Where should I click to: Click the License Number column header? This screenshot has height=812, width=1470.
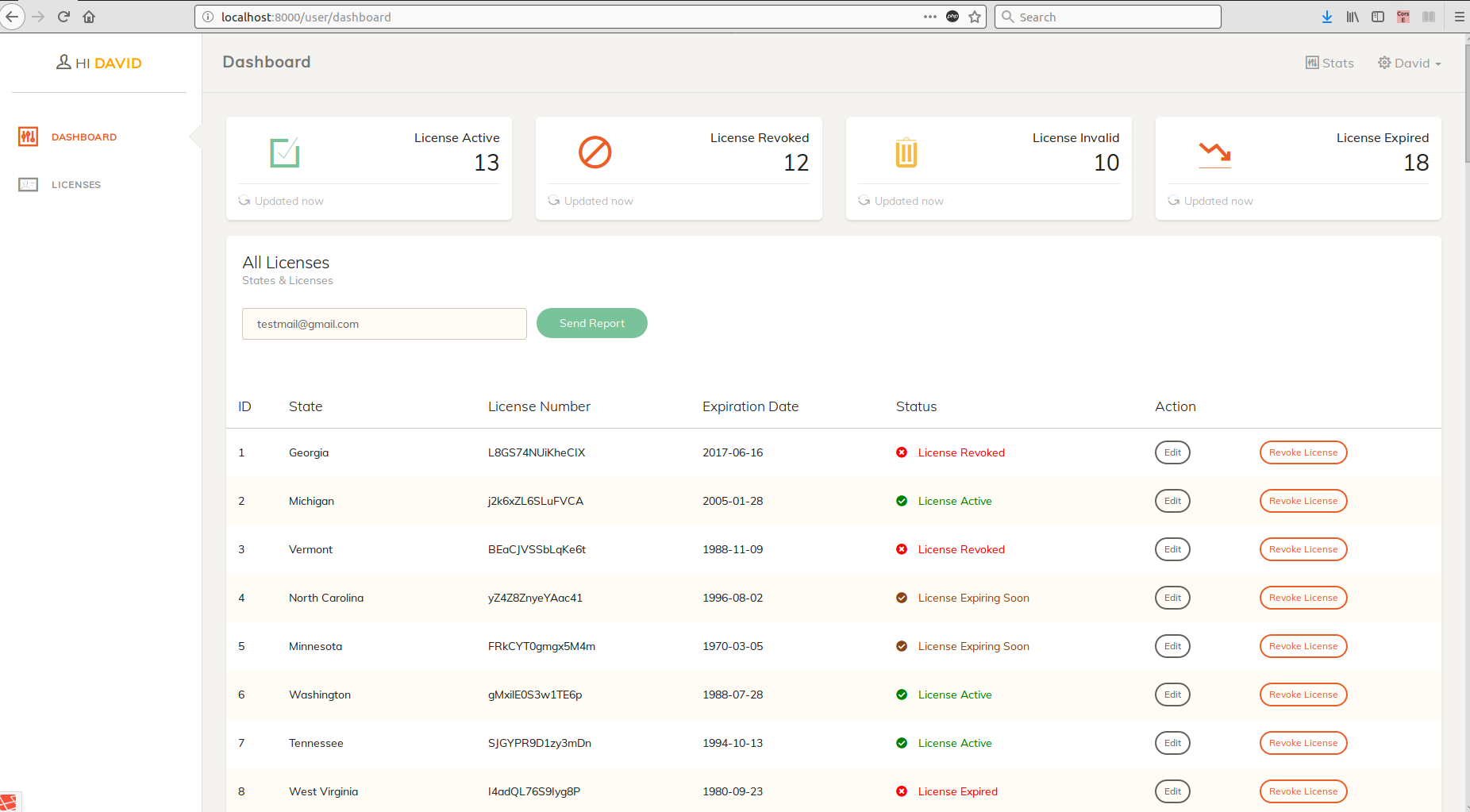click(x=539, y=406)
